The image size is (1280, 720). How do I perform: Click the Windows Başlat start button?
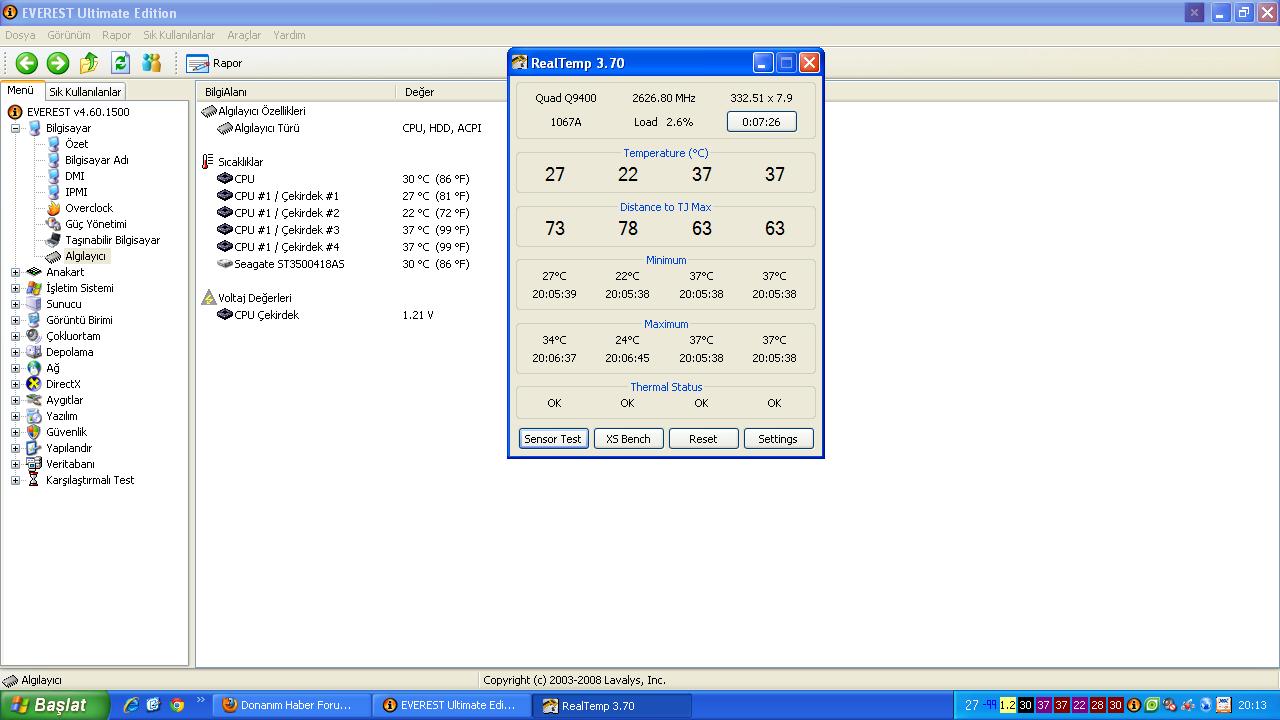point(48,705)
